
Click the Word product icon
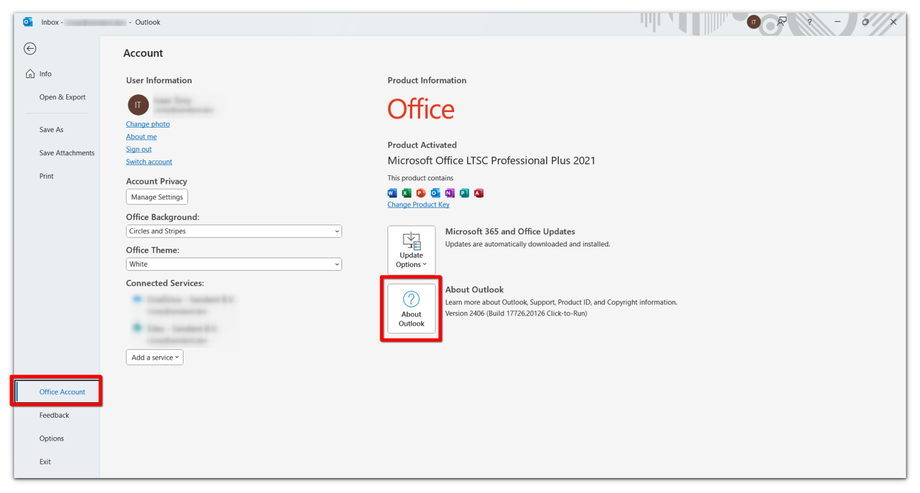(x=392, y=193)
